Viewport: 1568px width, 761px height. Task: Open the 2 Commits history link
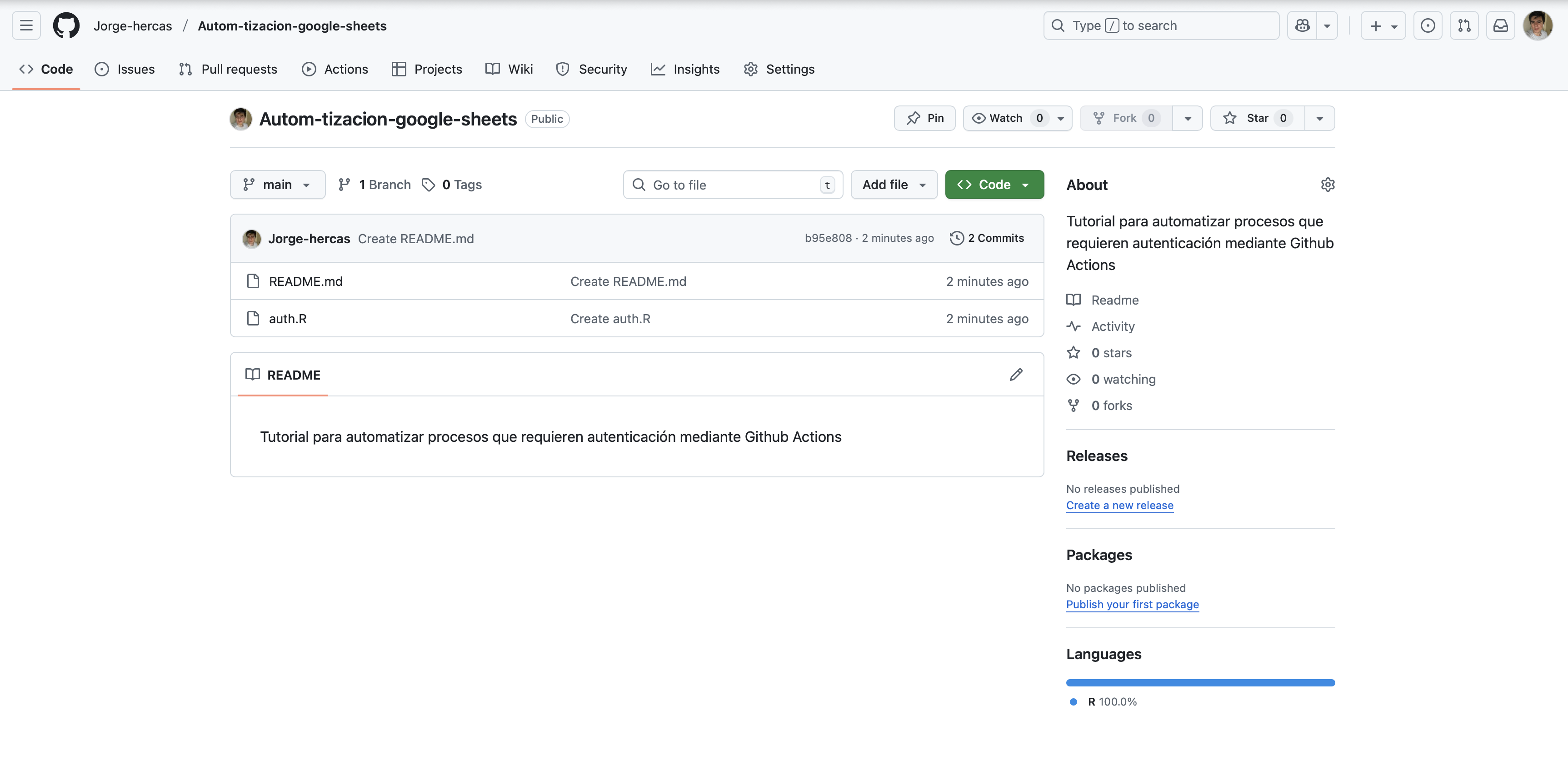(987, 238)
